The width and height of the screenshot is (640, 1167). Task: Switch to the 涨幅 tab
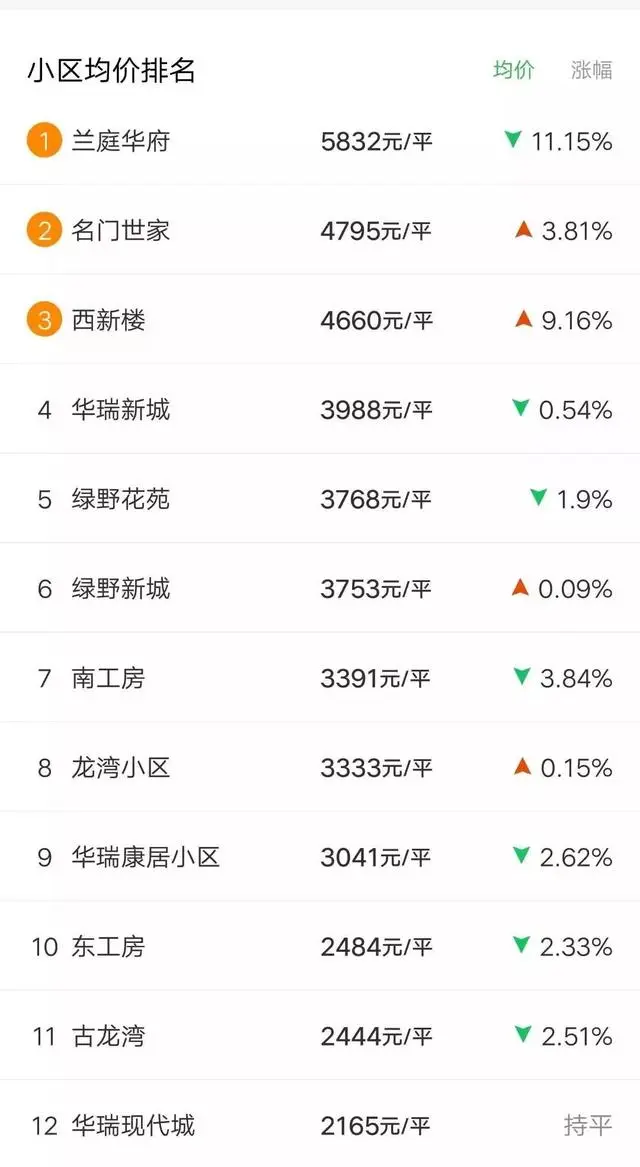(x=592, y=70)
